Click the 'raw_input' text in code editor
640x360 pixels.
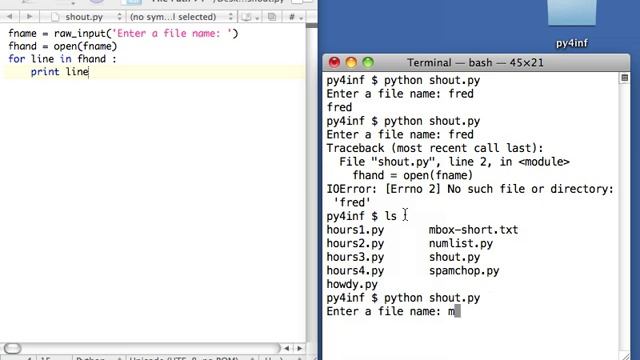80,33
